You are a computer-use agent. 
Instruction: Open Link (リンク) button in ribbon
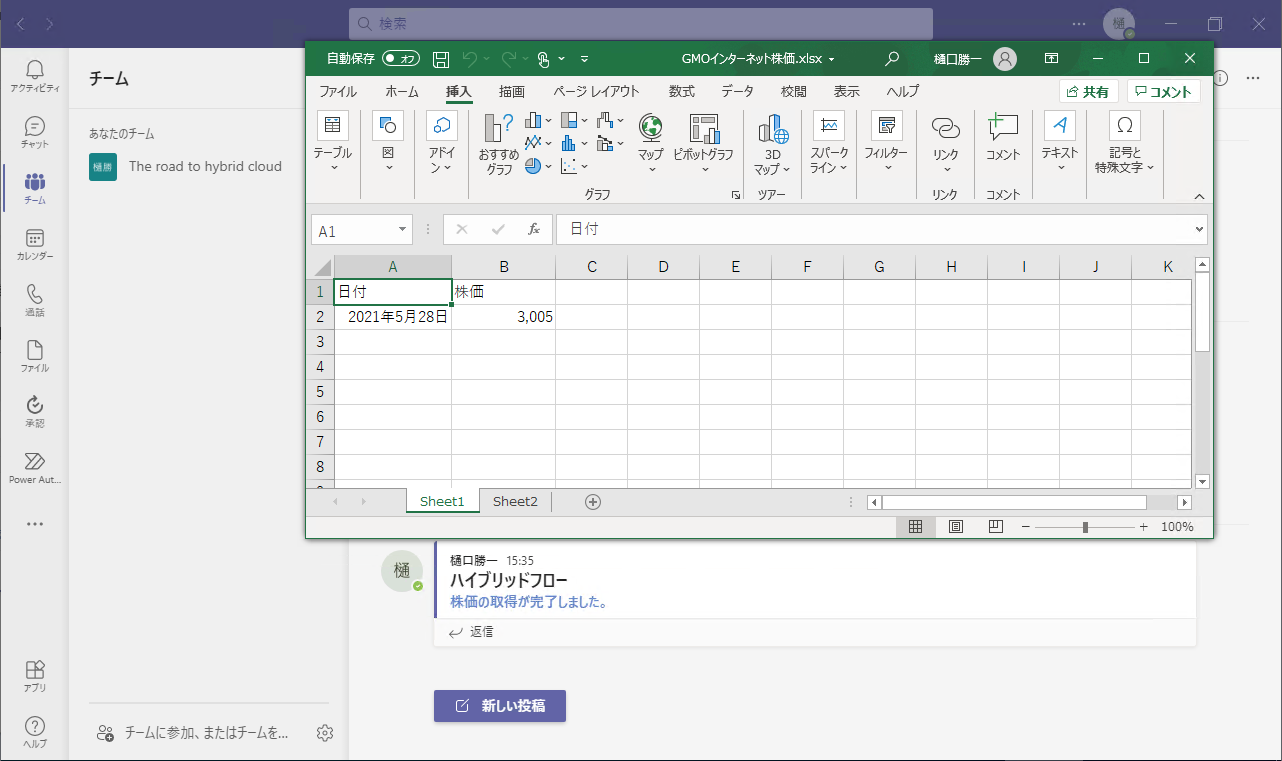point(945,143)
